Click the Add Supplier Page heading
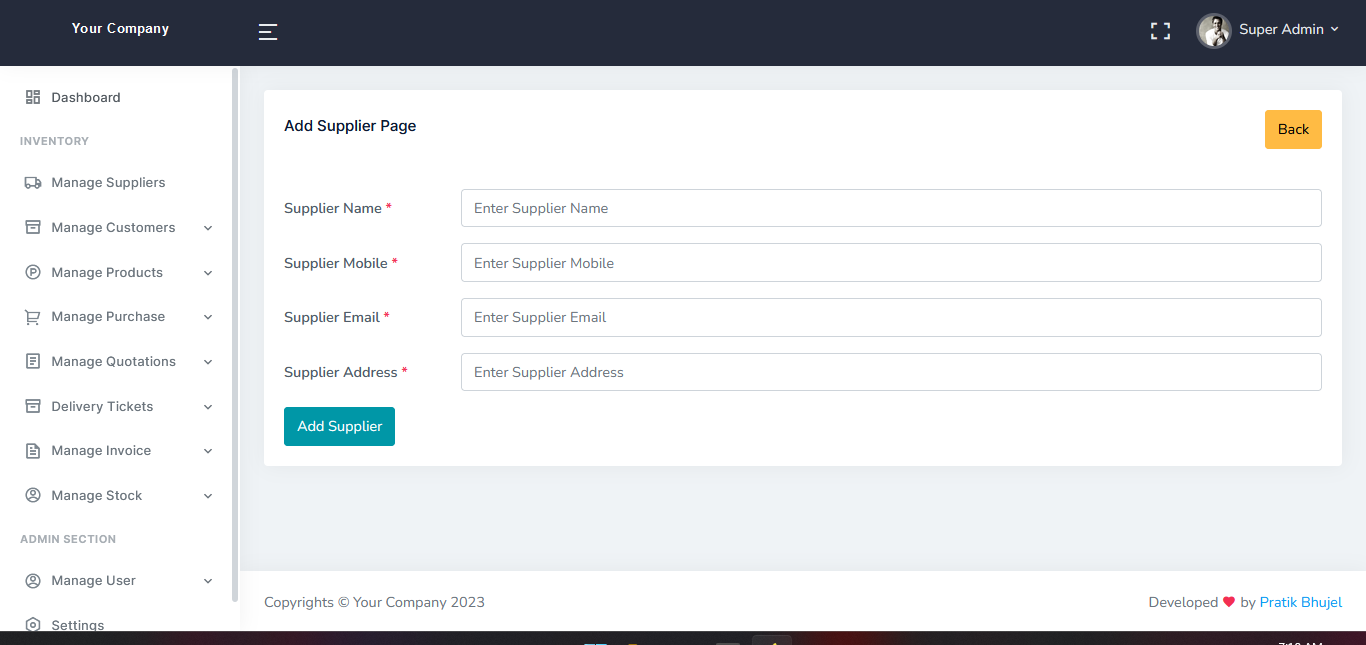1366x645 pixels. coord(350,126)
